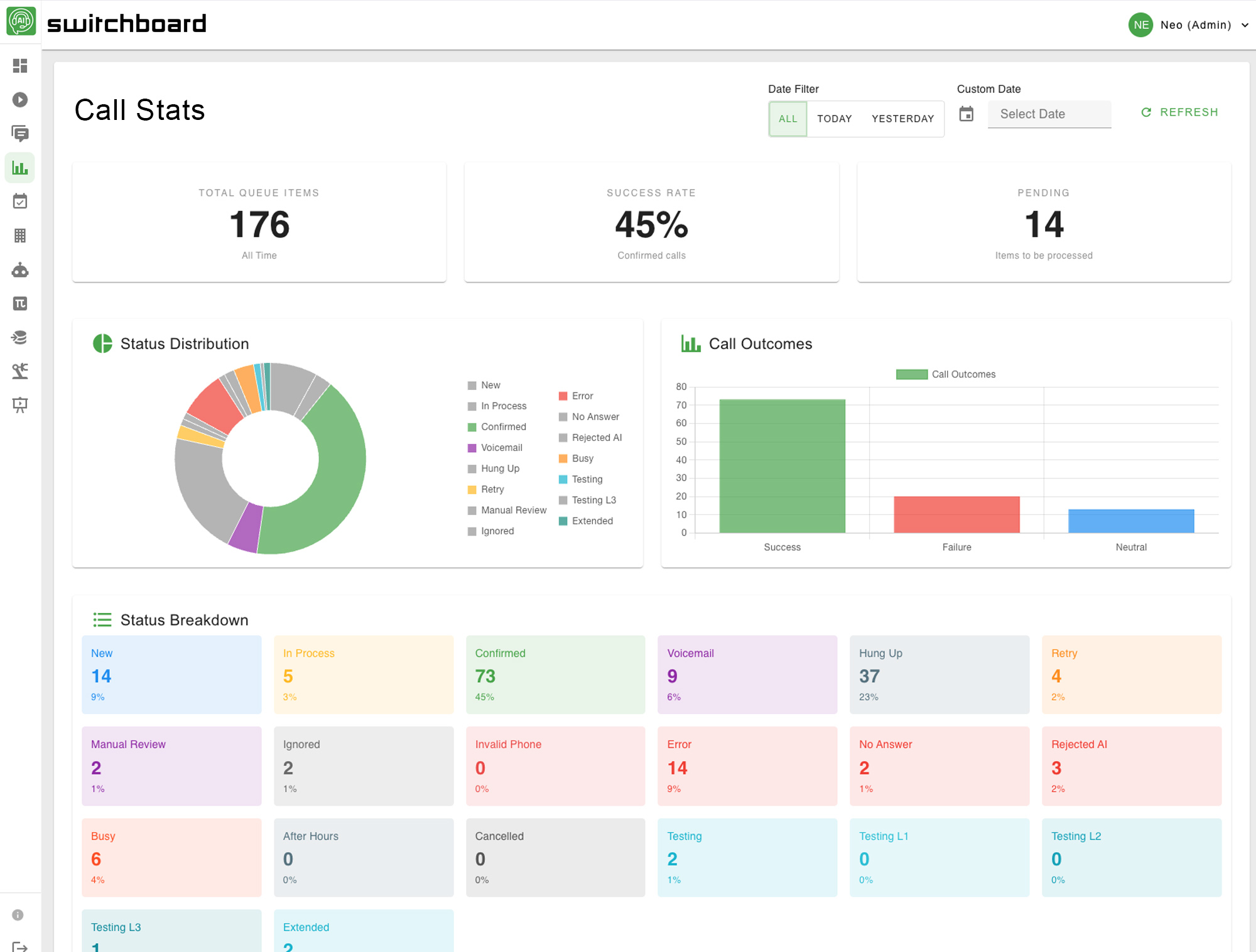
Task: Click the Error color swatch in legend
Action: (x=563, y=396)
